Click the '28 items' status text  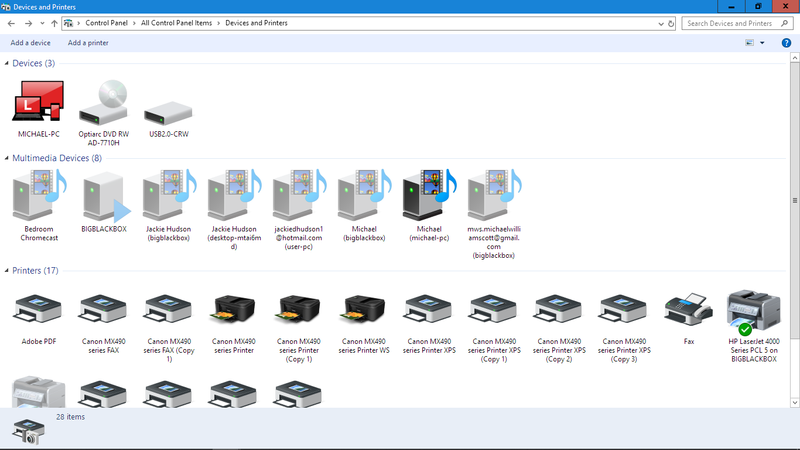pyautogui.click(x=70, y=417)
